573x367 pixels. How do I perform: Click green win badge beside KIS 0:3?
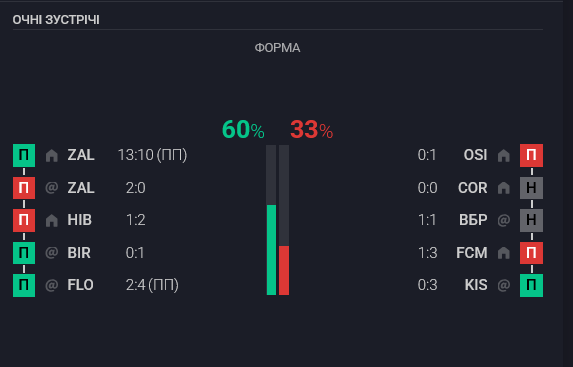point(531,285)
